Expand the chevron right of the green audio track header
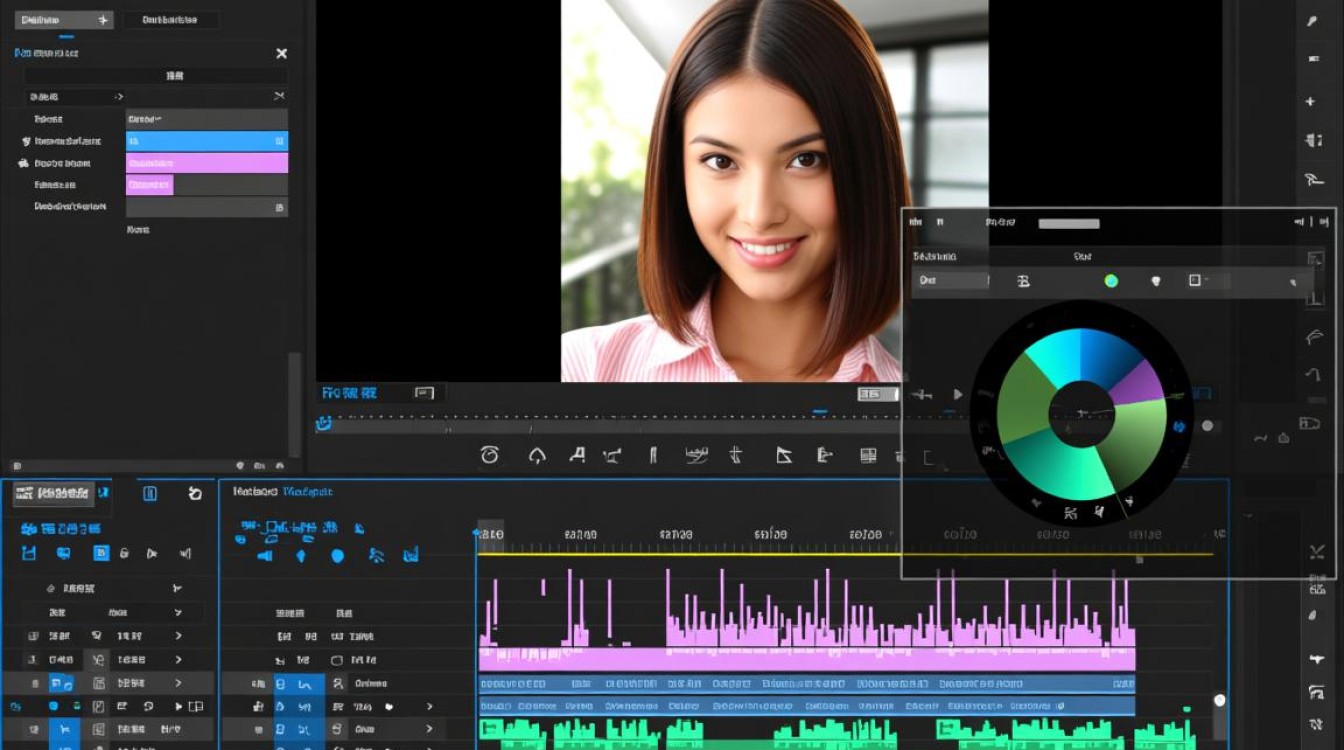This screenshot has height=750, width=1344. (x=430, y=730)
